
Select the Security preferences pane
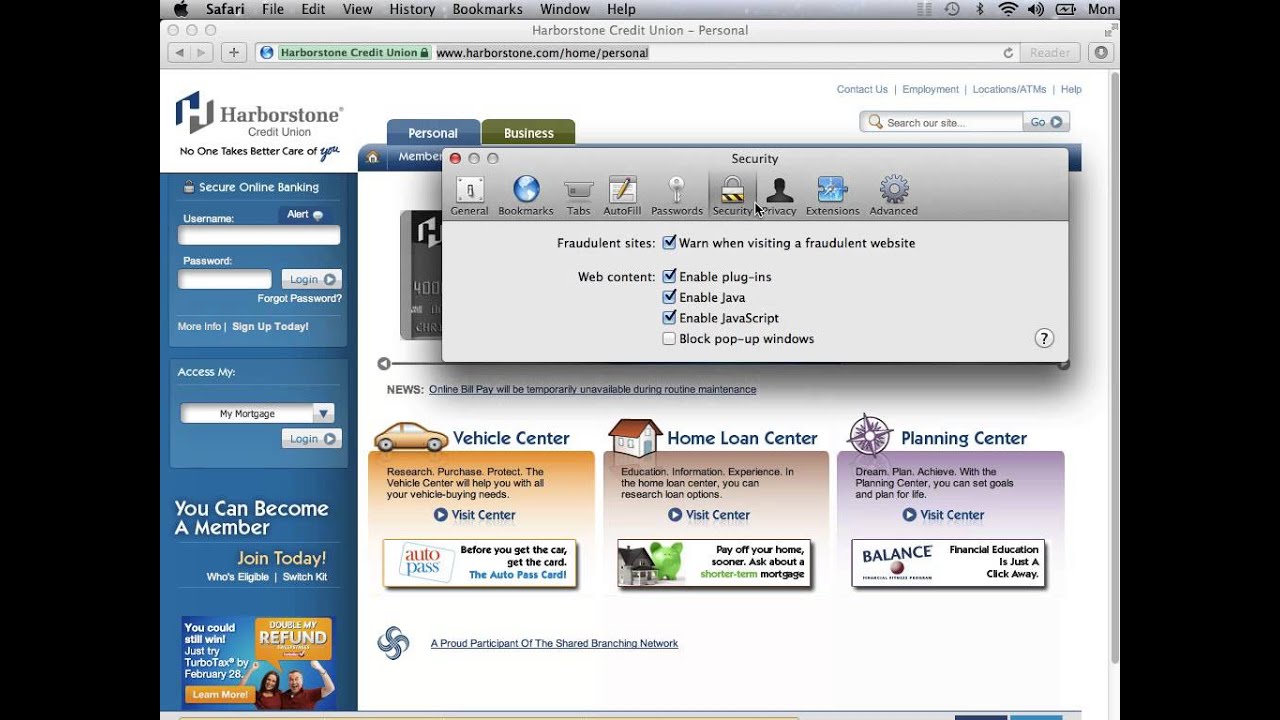coord(732,195)
